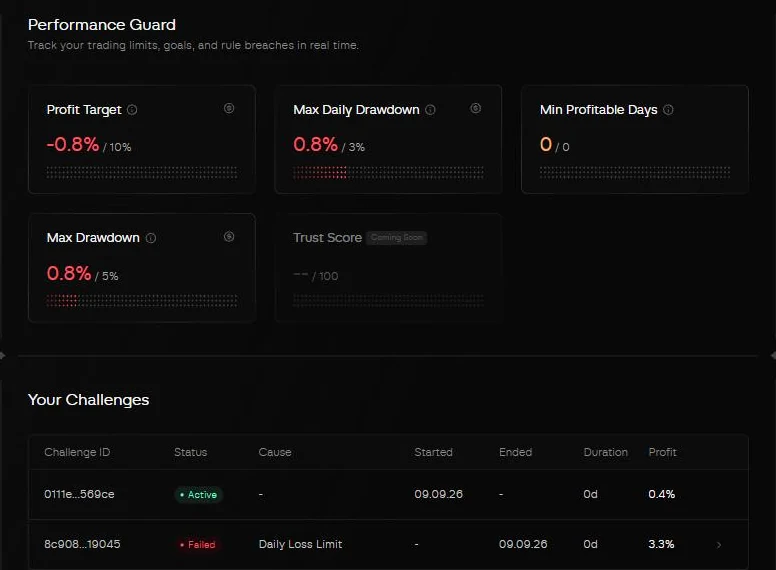
Task: Sort by the Profit column header
Action: click(662, 452)
